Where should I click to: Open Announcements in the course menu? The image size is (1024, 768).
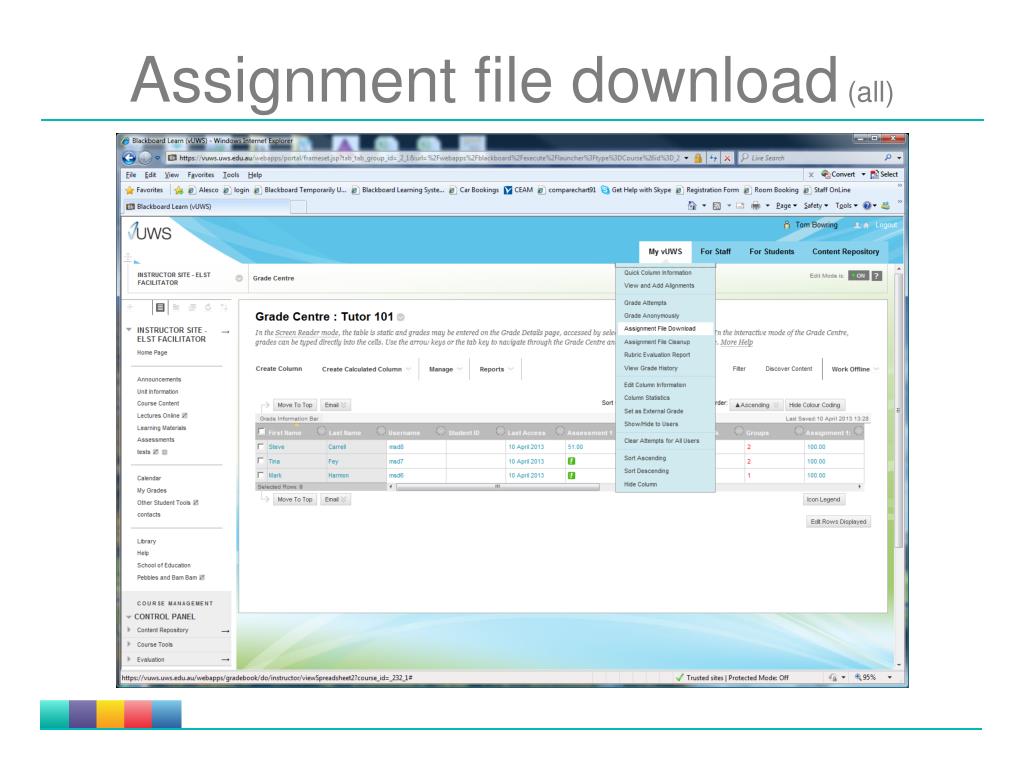point(159,379)
